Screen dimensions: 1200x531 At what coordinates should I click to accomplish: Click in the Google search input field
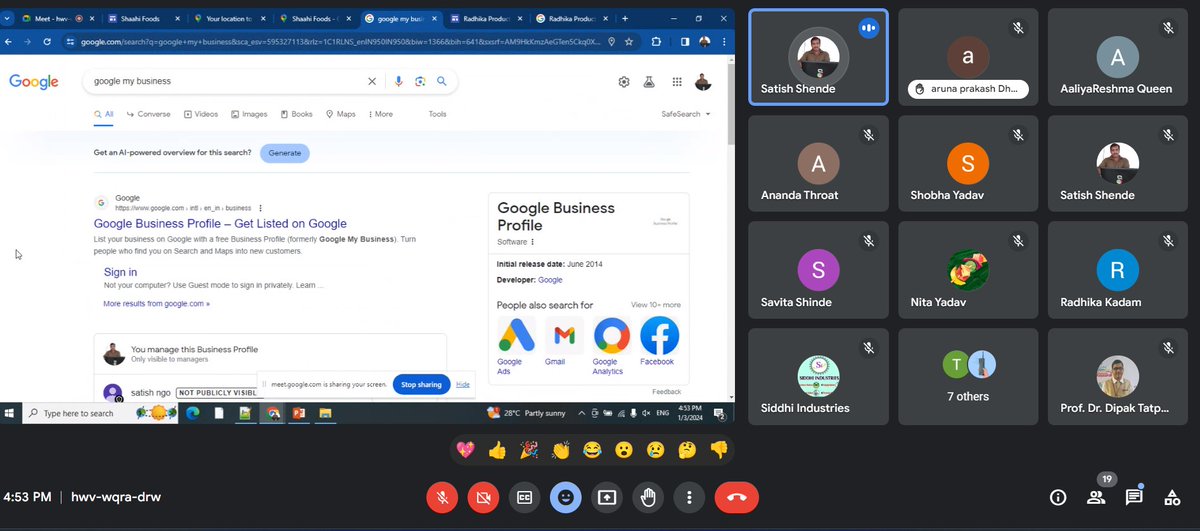coord(226,81)
